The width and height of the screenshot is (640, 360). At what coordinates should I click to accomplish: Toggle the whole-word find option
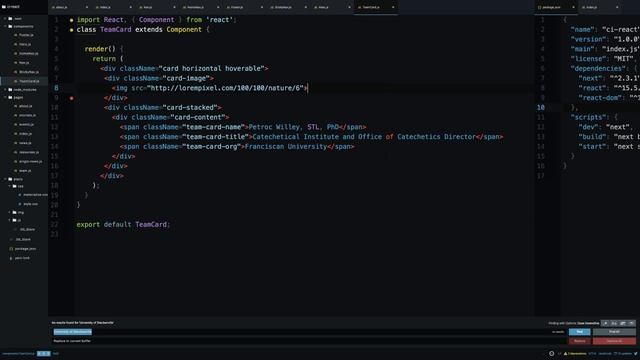(631, 323)
